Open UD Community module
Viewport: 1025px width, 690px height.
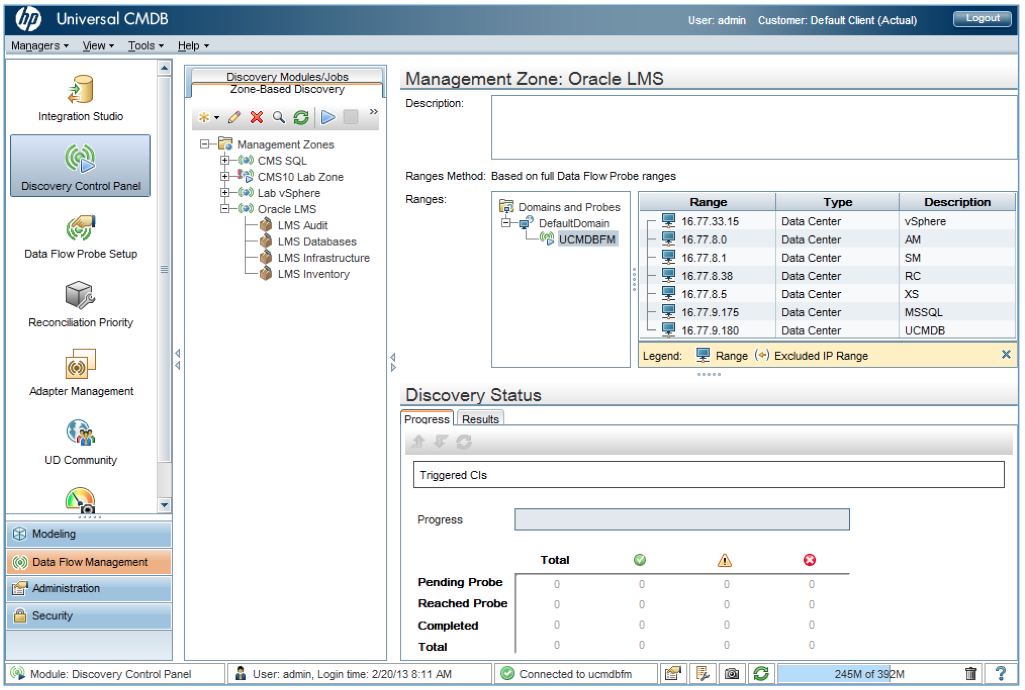80,442
